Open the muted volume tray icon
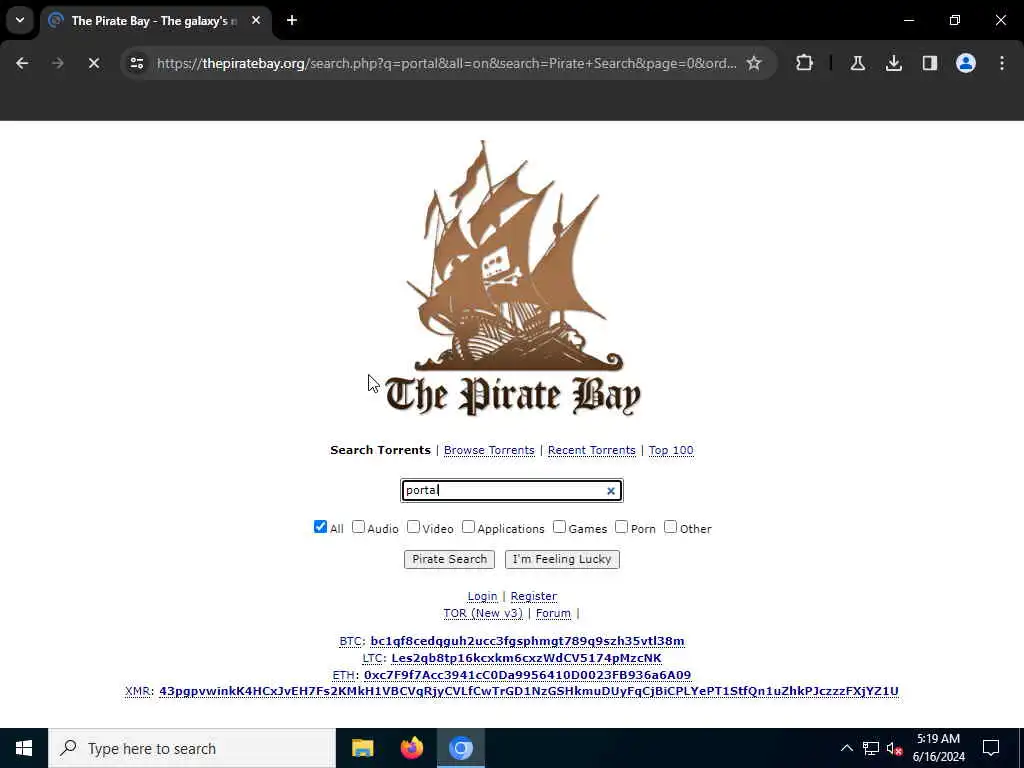The height and width of the screenshot is (768, 1024). 895,748
